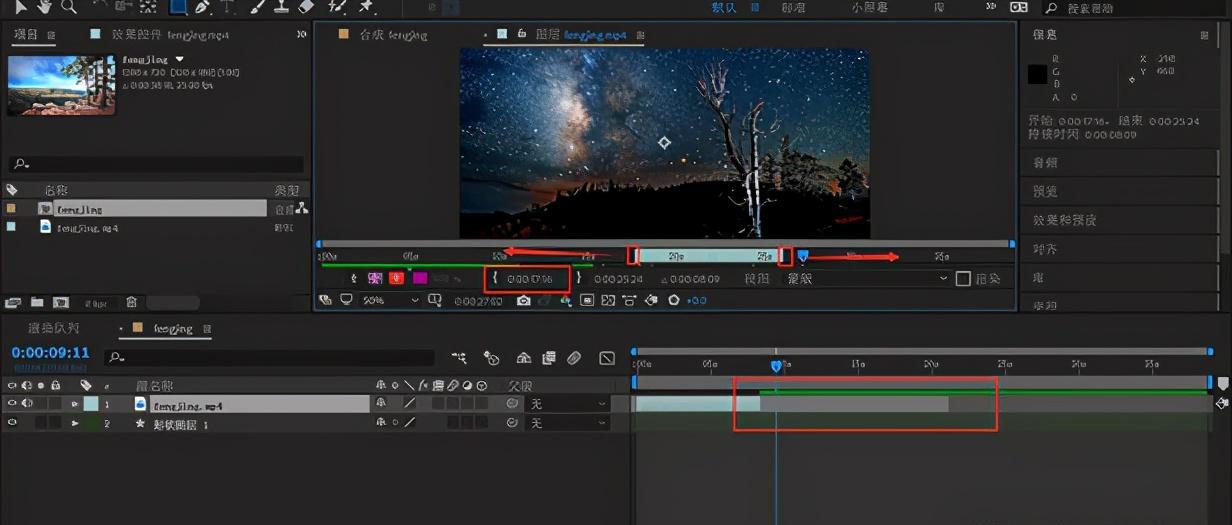Toggle the shy switch for shape layer 1

381,423
